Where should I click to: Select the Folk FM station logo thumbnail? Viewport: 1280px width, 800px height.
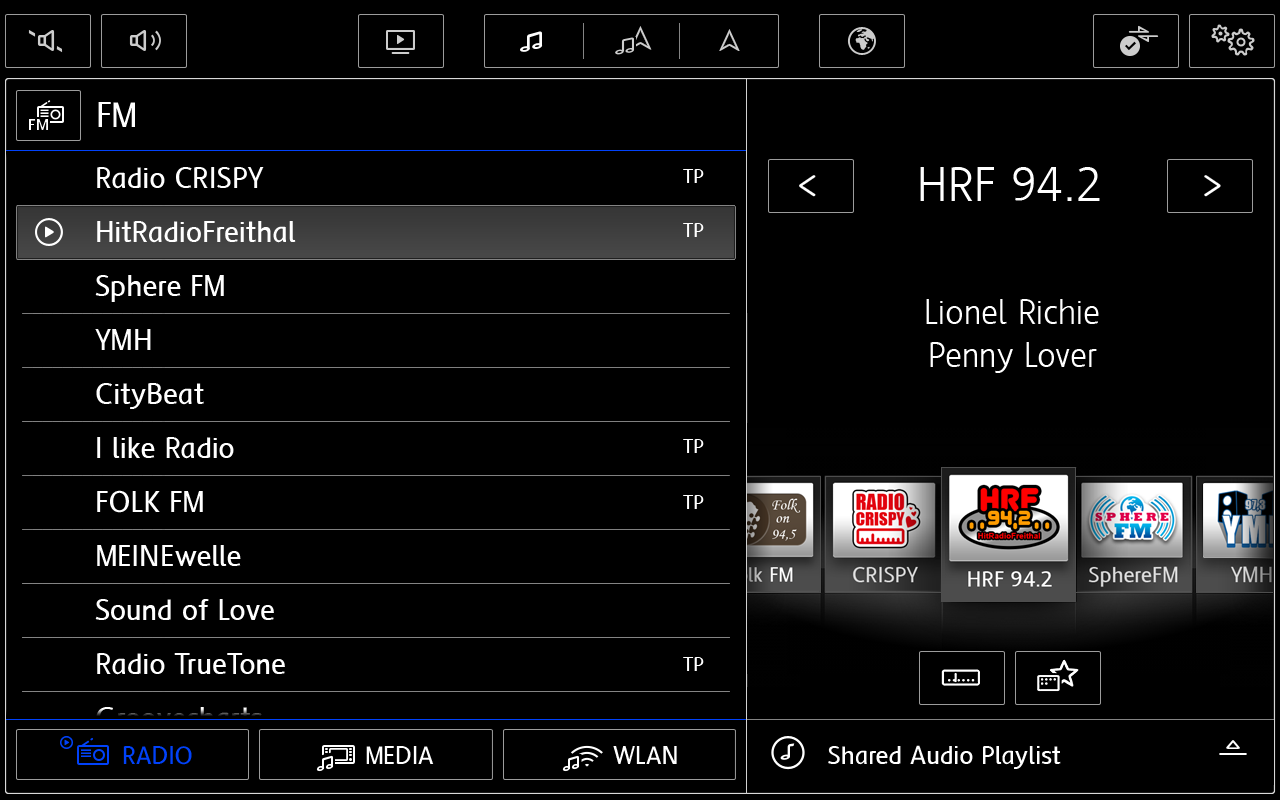[x=783, y=535]
